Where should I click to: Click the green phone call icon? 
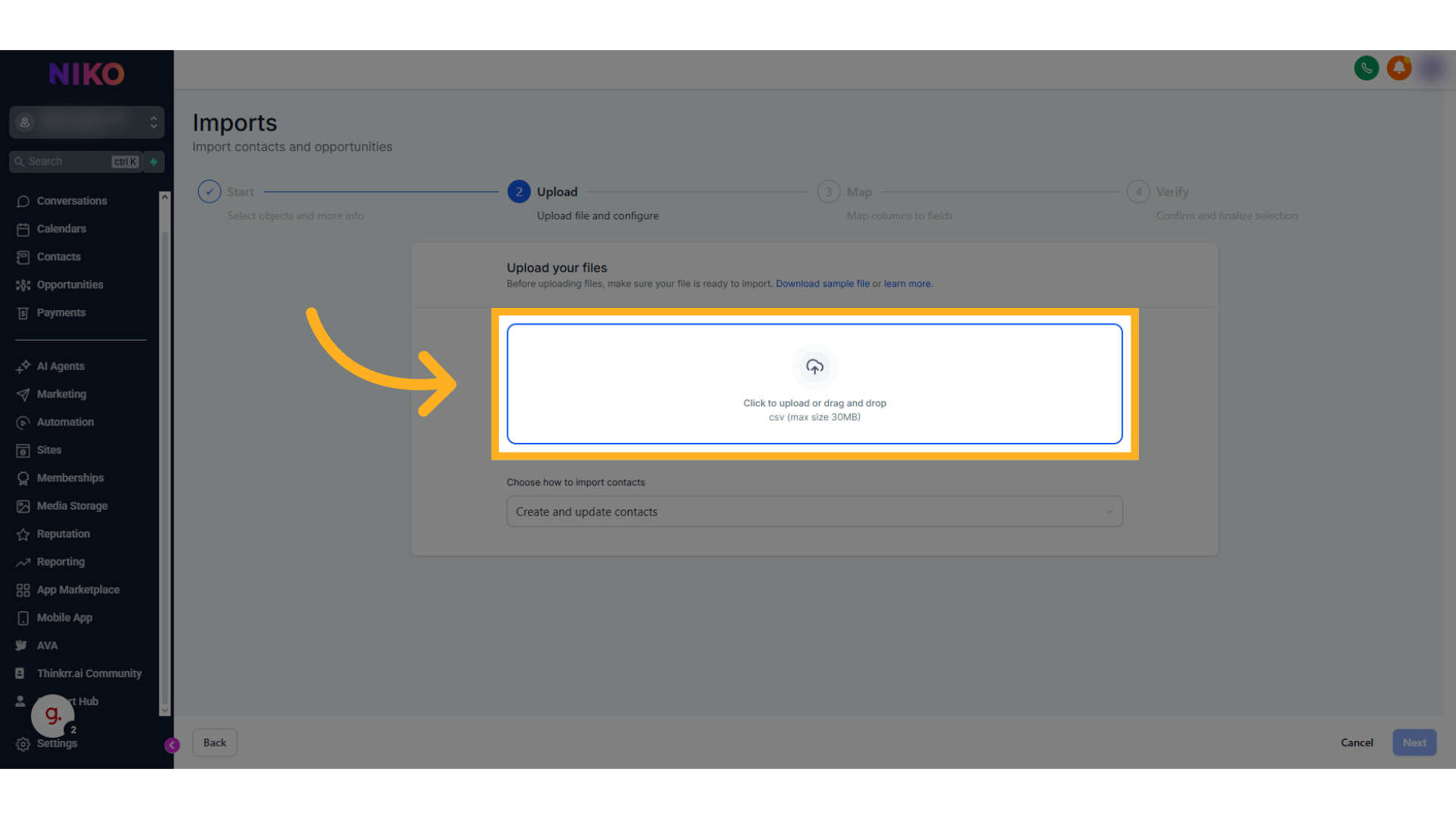pos(1367,68)
